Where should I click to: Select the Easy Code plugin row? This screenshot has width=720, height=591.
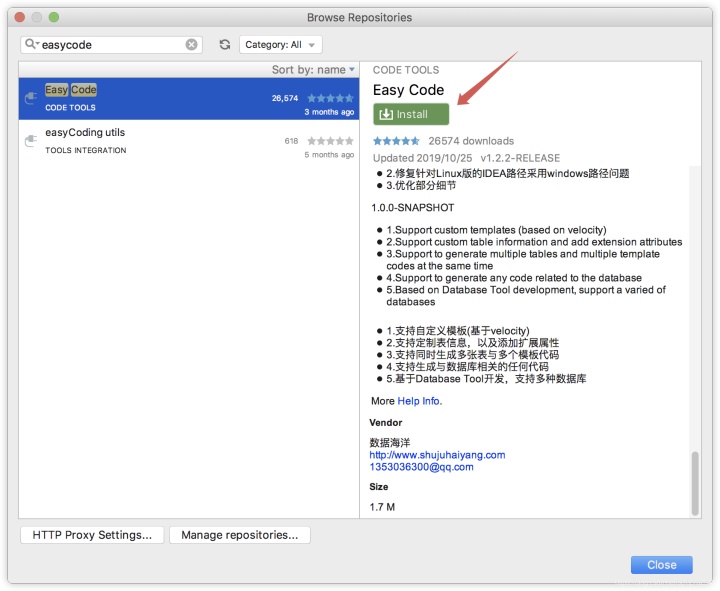pos(189,99)
